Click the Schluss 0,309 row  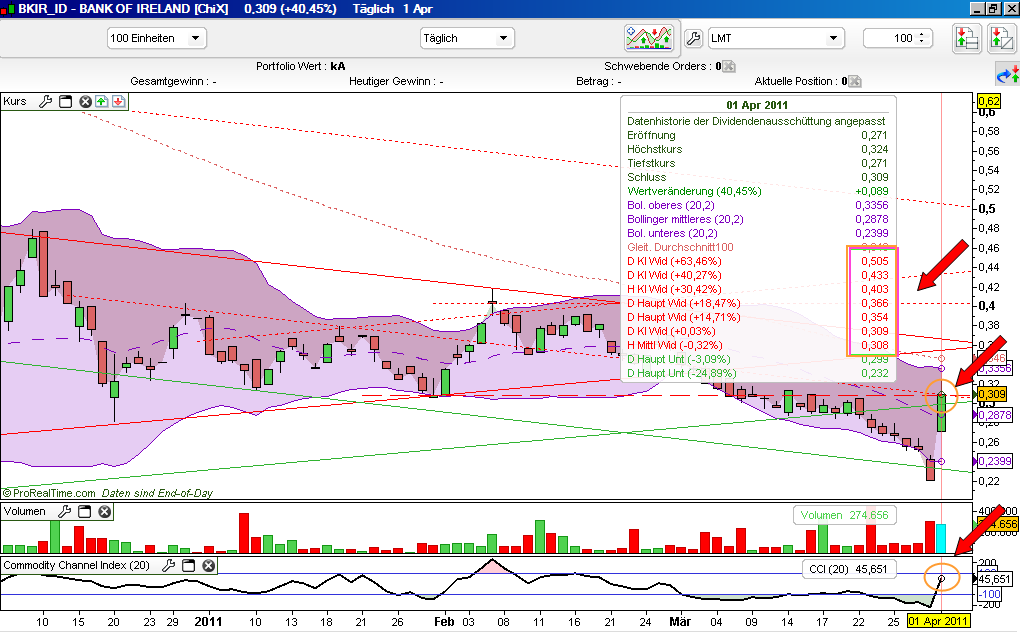point(757,177)
